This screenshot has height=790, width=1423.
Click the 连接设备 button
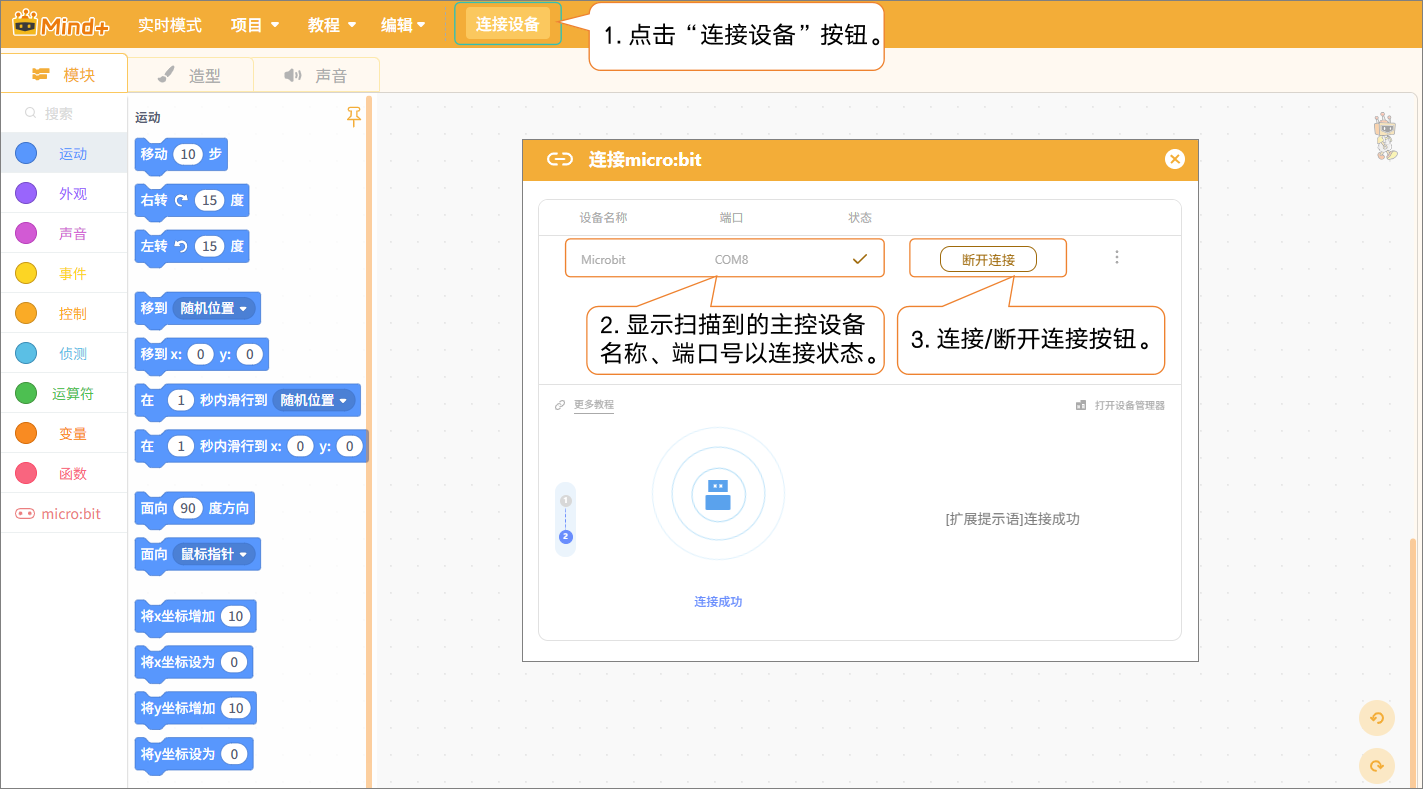coord(507,24)
